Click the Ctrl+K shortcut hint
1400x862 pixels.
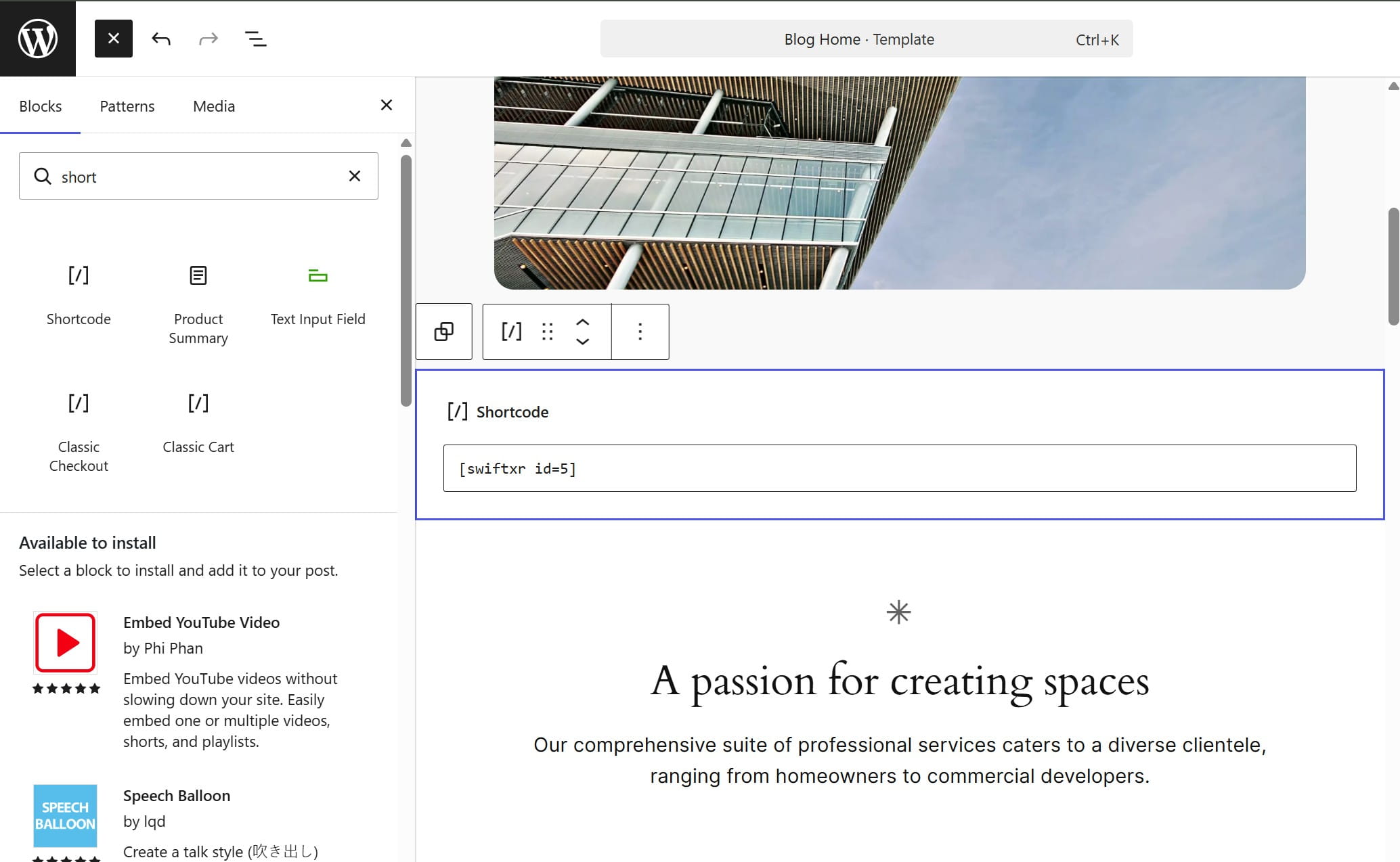coord(1097,40)
